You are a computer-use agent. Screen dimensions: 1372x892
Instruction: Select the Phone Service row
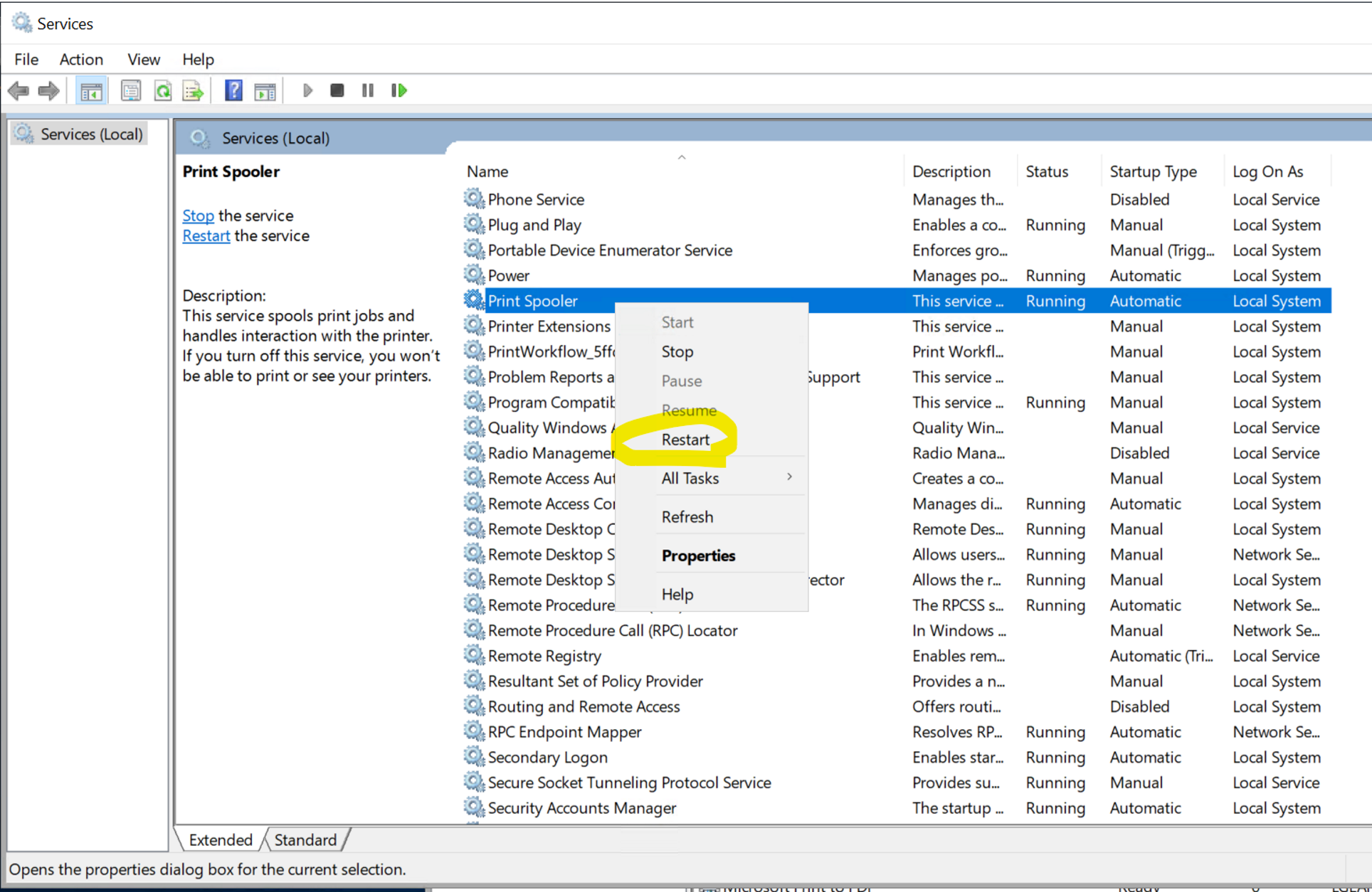pos(897,199)
